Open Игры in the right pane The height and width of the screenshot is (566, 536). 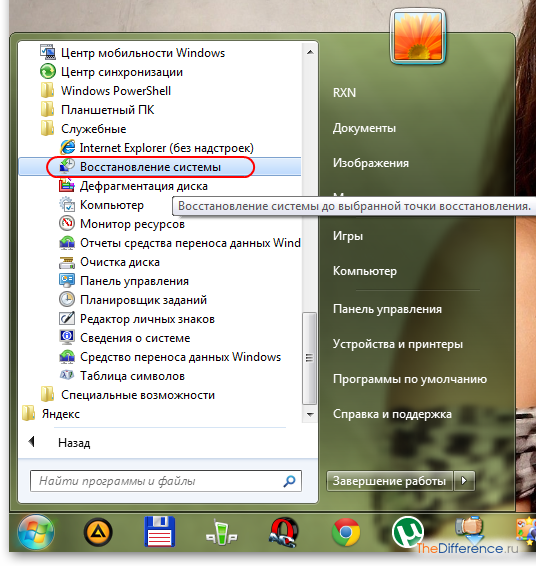(348, 236)
